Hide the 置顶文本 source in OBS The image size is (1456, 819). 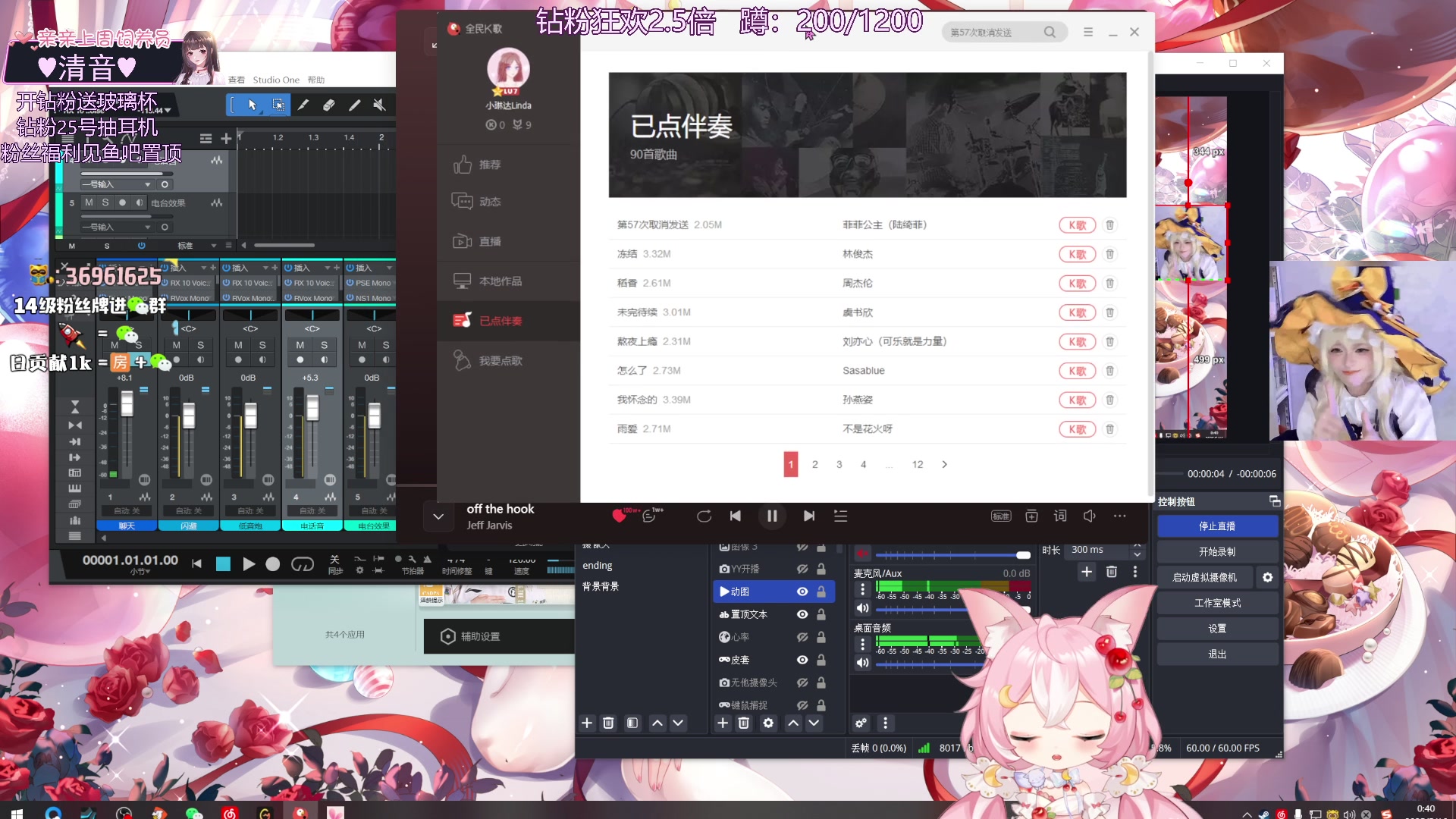point(802,614)
